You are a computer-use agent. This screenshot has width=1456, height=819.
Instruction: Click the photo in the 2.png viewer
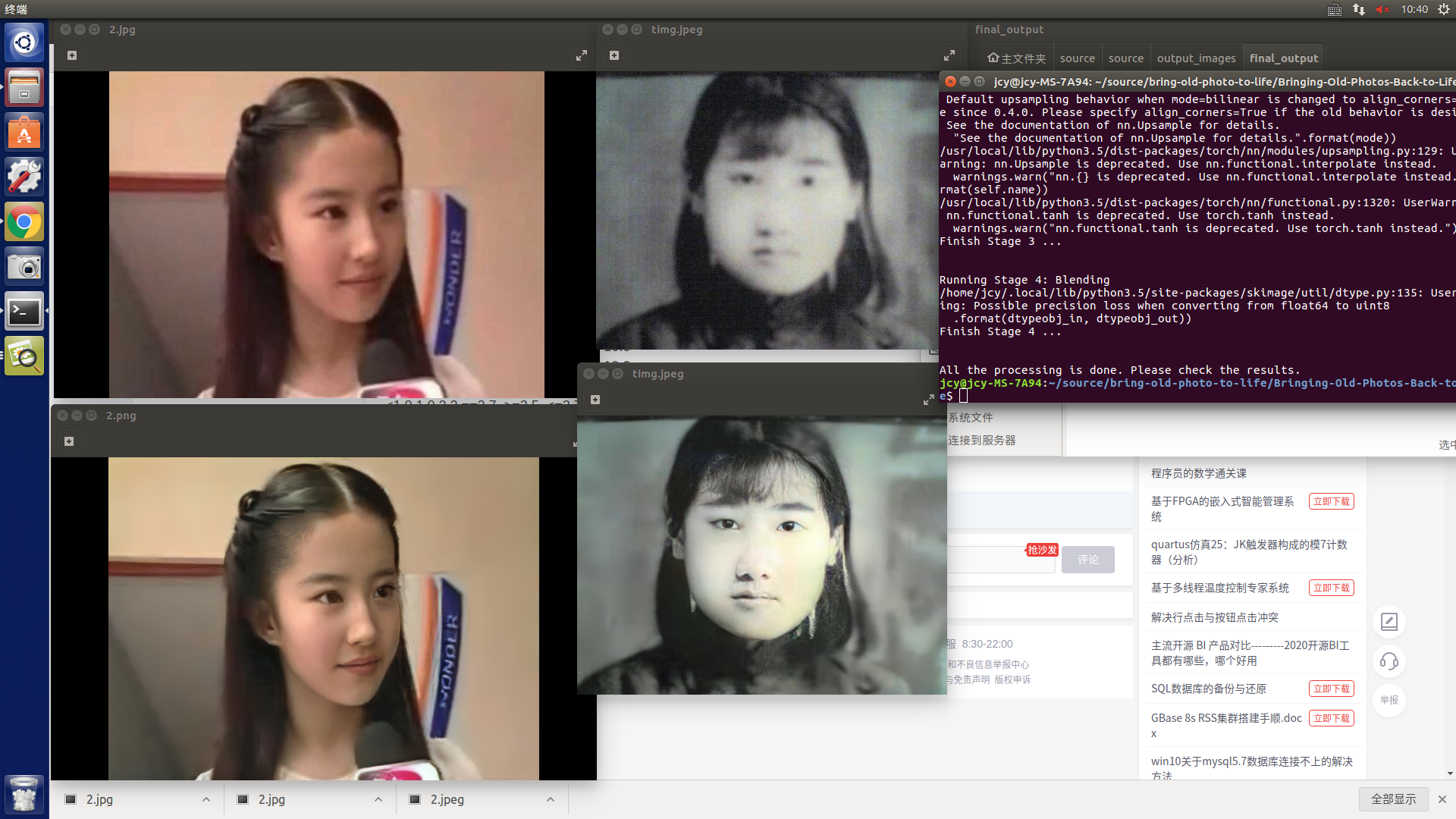(x=324, y=619)
